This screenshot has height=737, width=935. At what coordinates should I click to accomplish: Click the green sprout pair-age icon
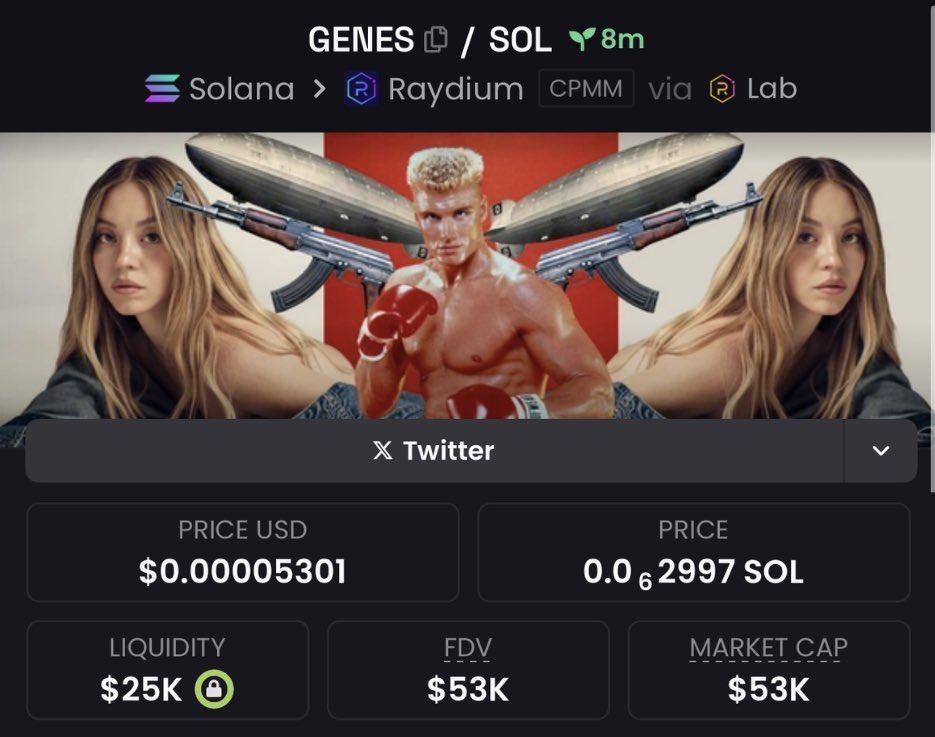(x=581, y=39)
